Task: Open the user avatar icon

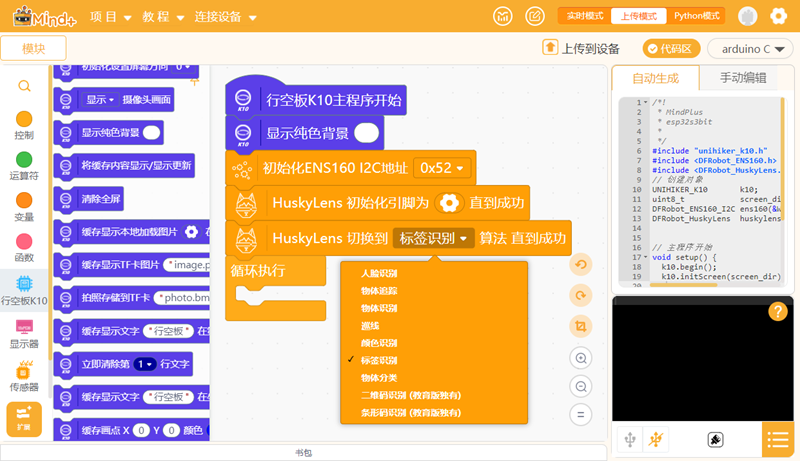Action: (x=747, y=16)
